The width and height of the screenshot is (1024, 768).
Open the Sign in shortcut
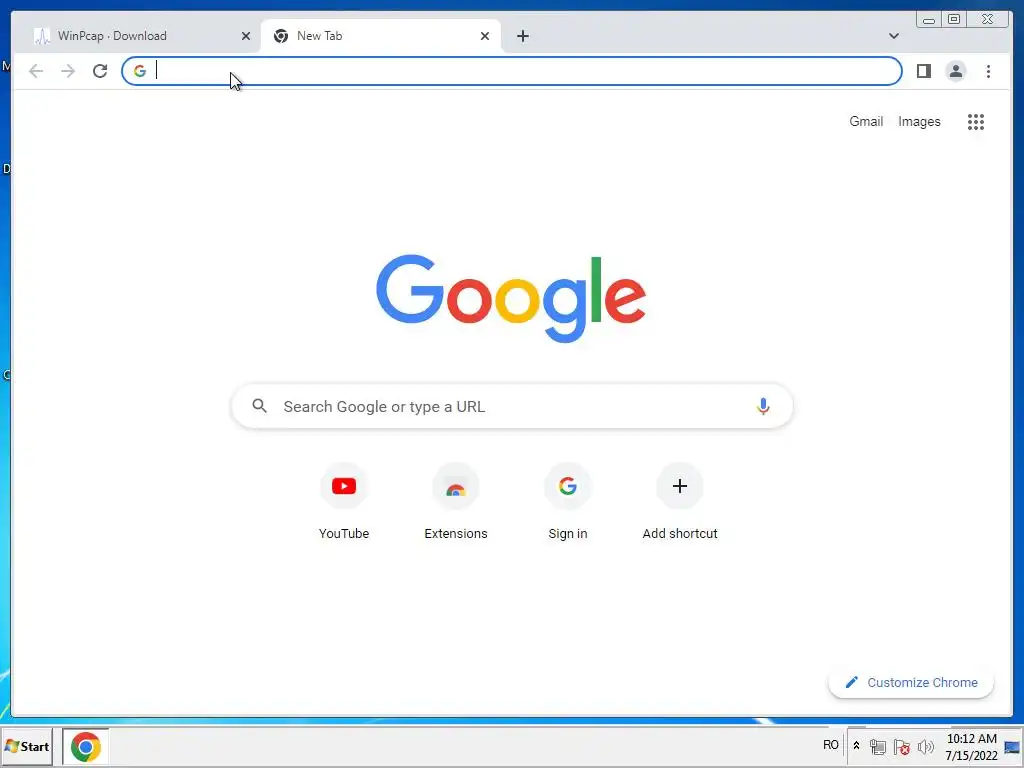point(568,502)
